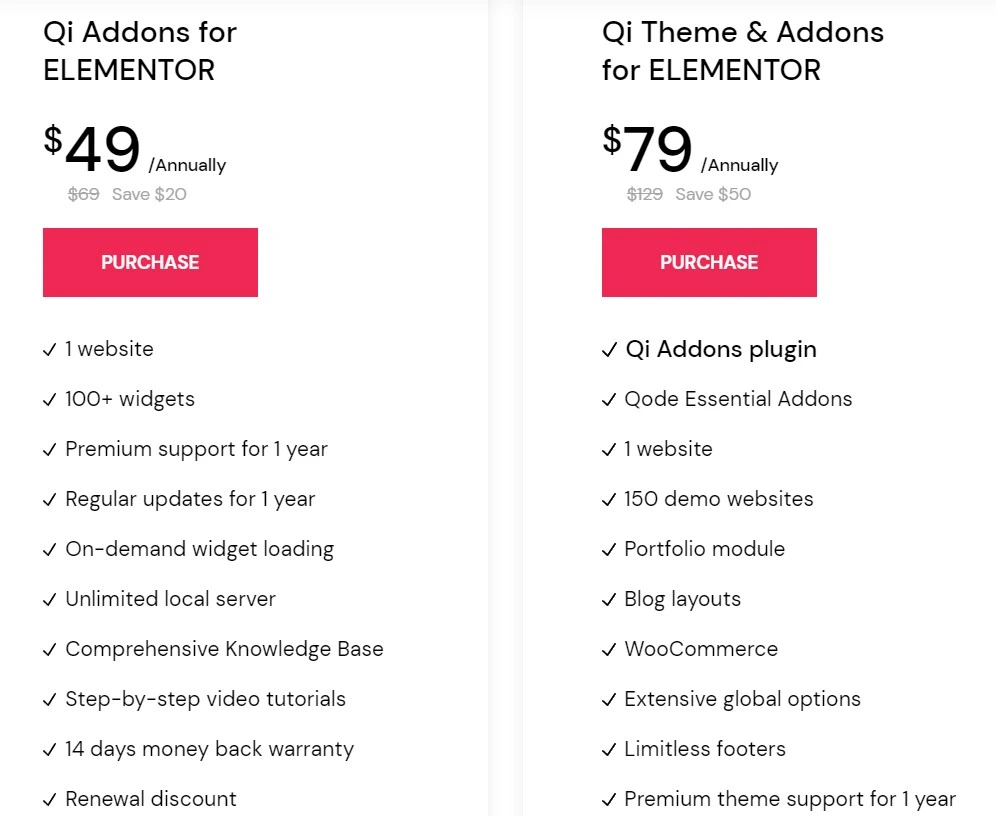996x816 pixels.
Task: Click PURCHASE button for $79 Theme & Addons plan
Action: 709,262
